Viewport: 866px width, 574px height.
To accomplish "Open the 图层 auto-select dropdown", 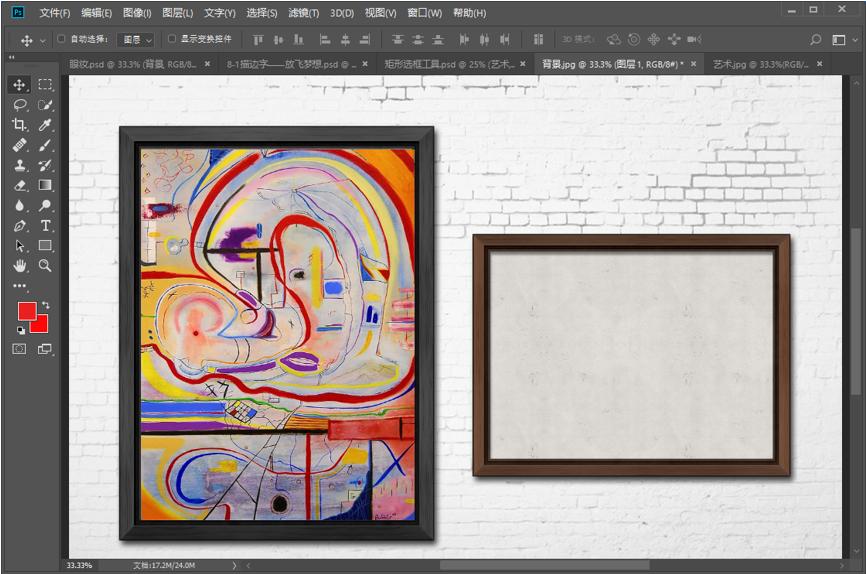I will [x=136, y=40].
